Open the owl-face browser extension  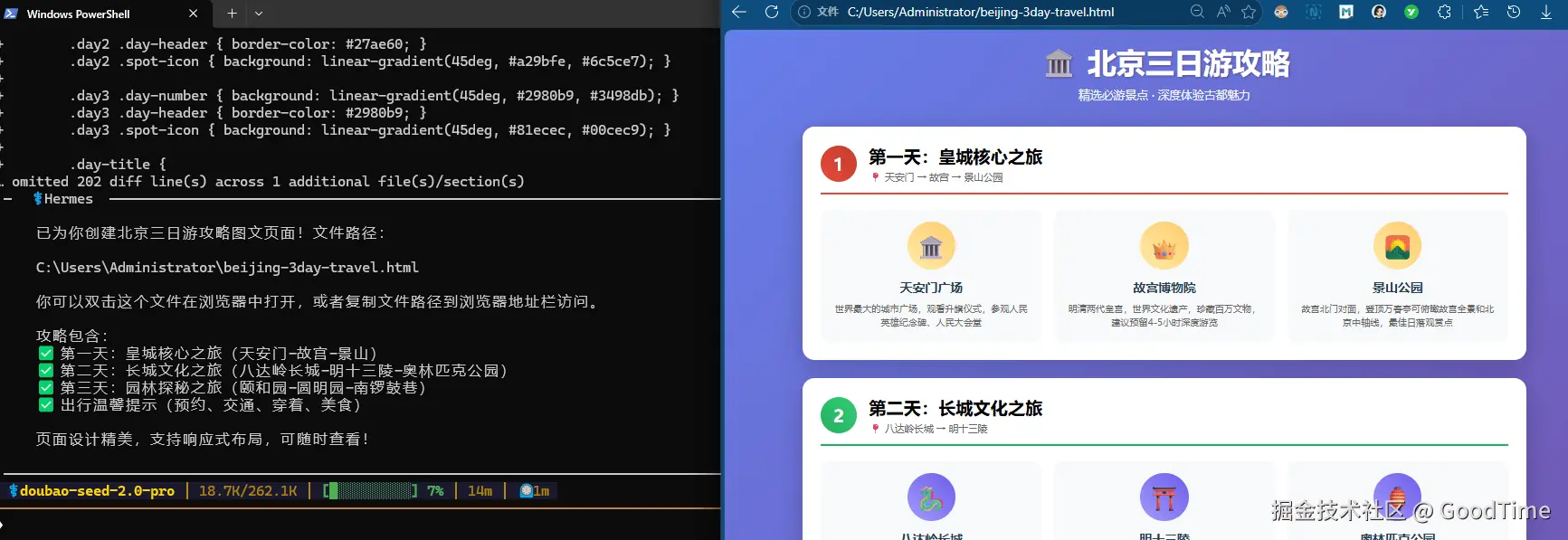pos(1281,12)
